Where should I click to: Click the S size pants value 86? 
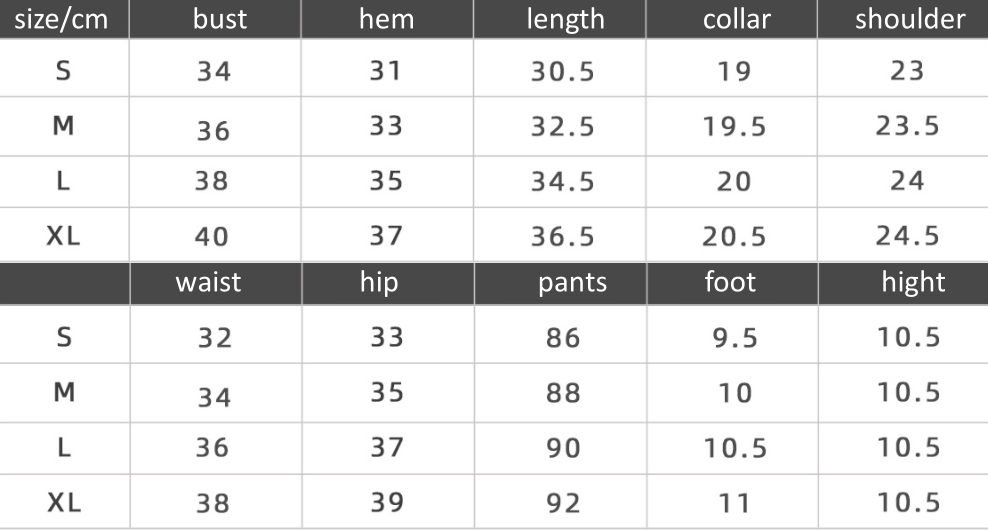point(563,338)
